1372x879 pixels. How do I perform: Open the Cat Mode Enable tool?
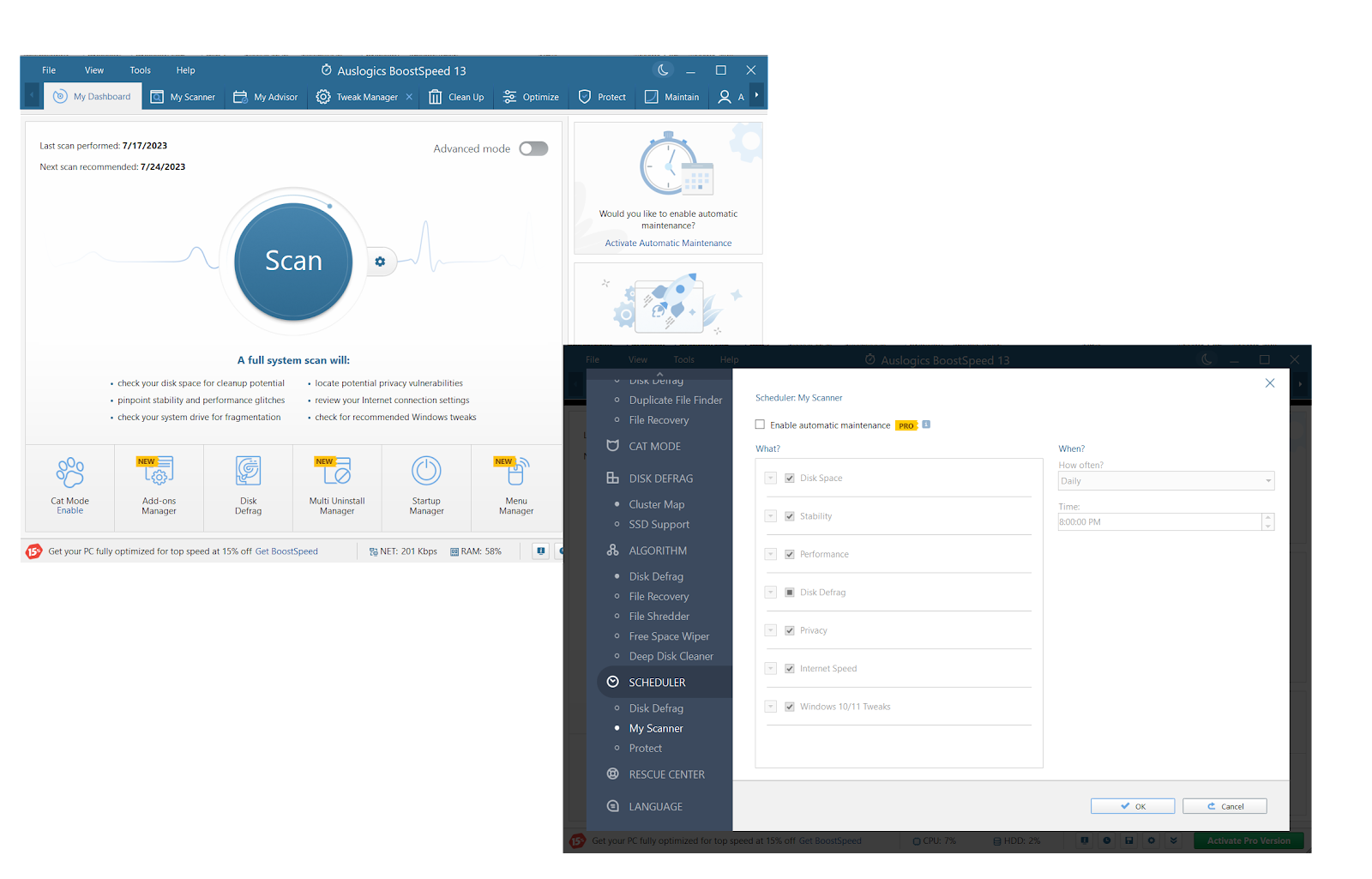coord(69,486)
